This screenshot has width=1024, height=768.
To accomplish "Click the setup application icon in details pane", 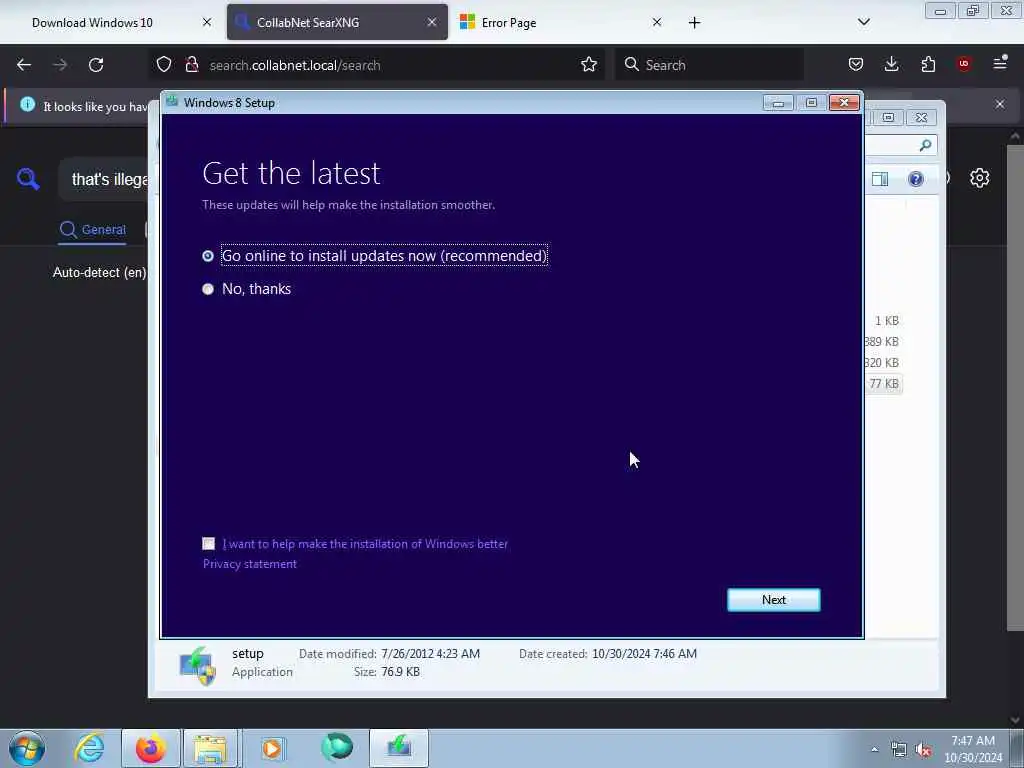I will point(197,665).
